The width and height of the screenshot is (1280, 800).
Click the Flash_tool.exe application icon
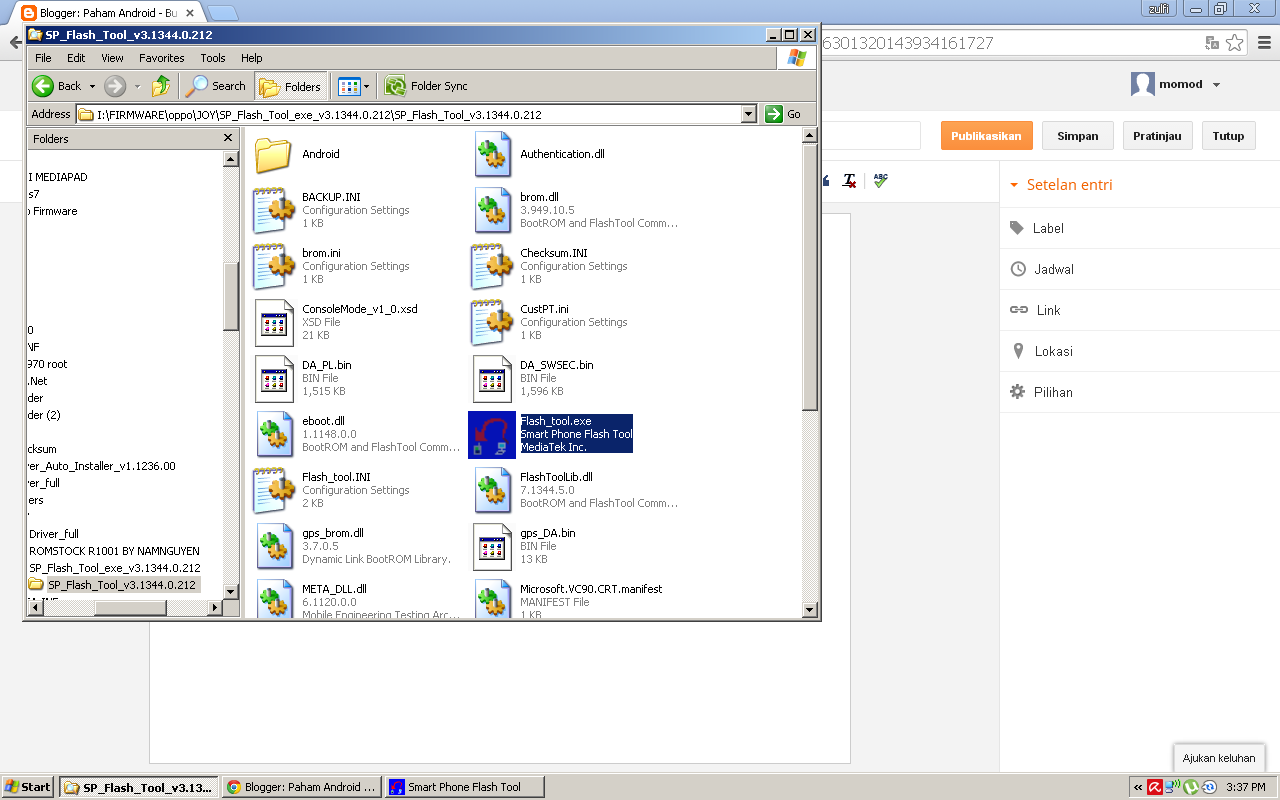point(492,434)
